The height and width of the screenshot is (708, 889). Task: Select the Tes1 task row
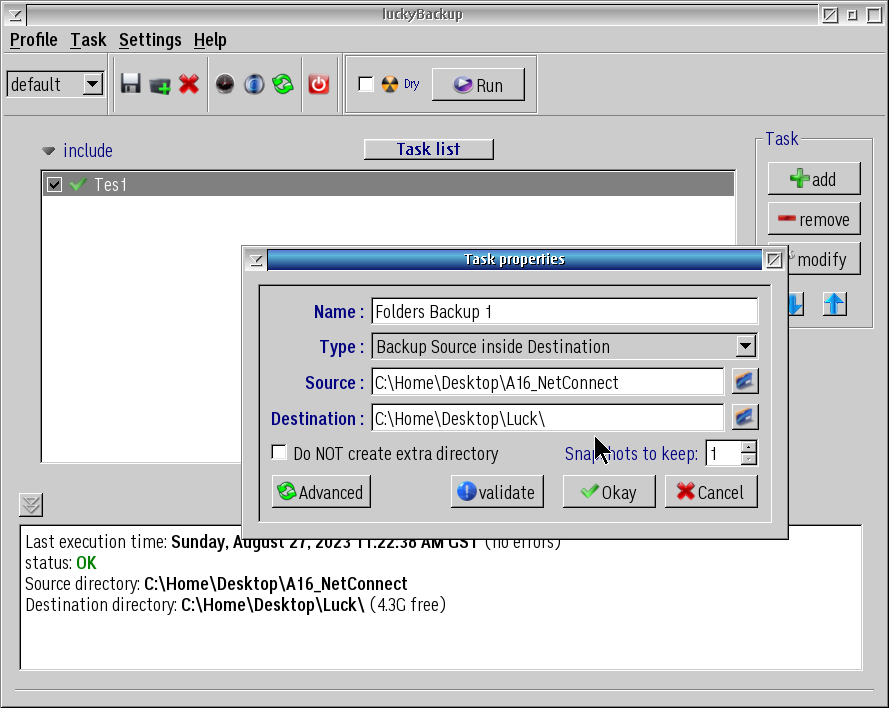coord(388,184)
